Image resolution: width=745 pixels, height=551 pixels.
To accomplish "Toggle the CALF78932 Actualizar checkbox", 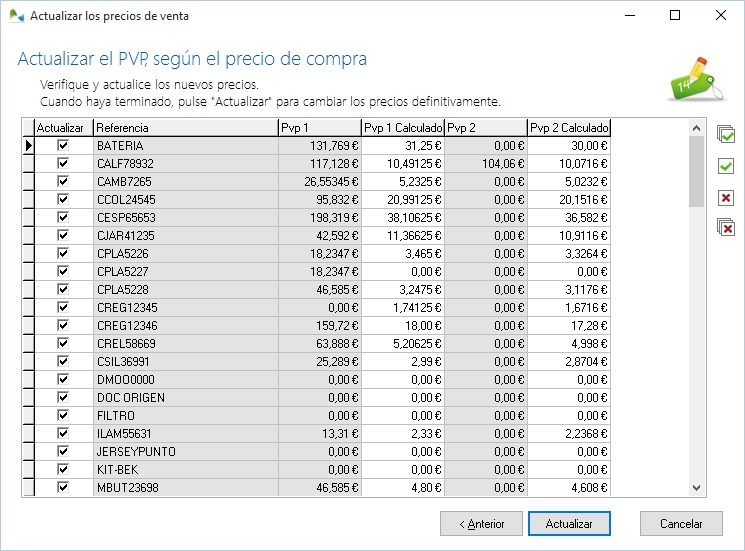I will pos(63,163).
